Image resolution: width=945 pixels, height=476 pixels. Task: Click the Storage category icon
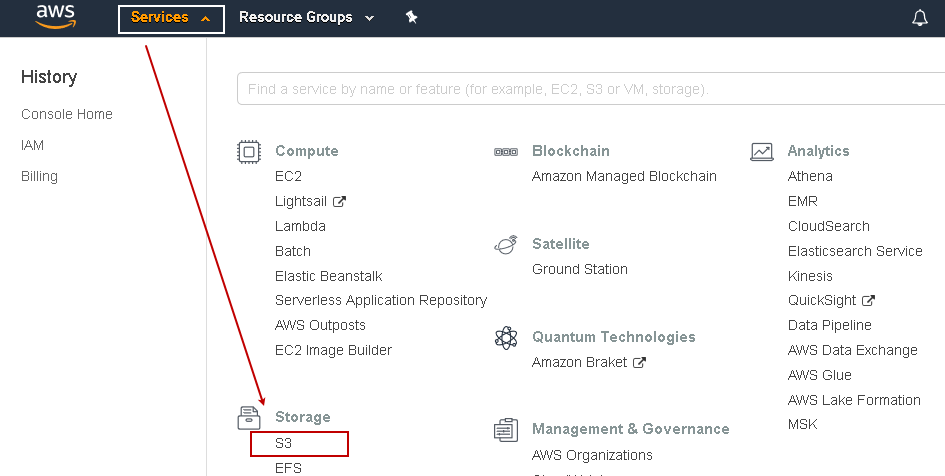[x=249, y=417]
